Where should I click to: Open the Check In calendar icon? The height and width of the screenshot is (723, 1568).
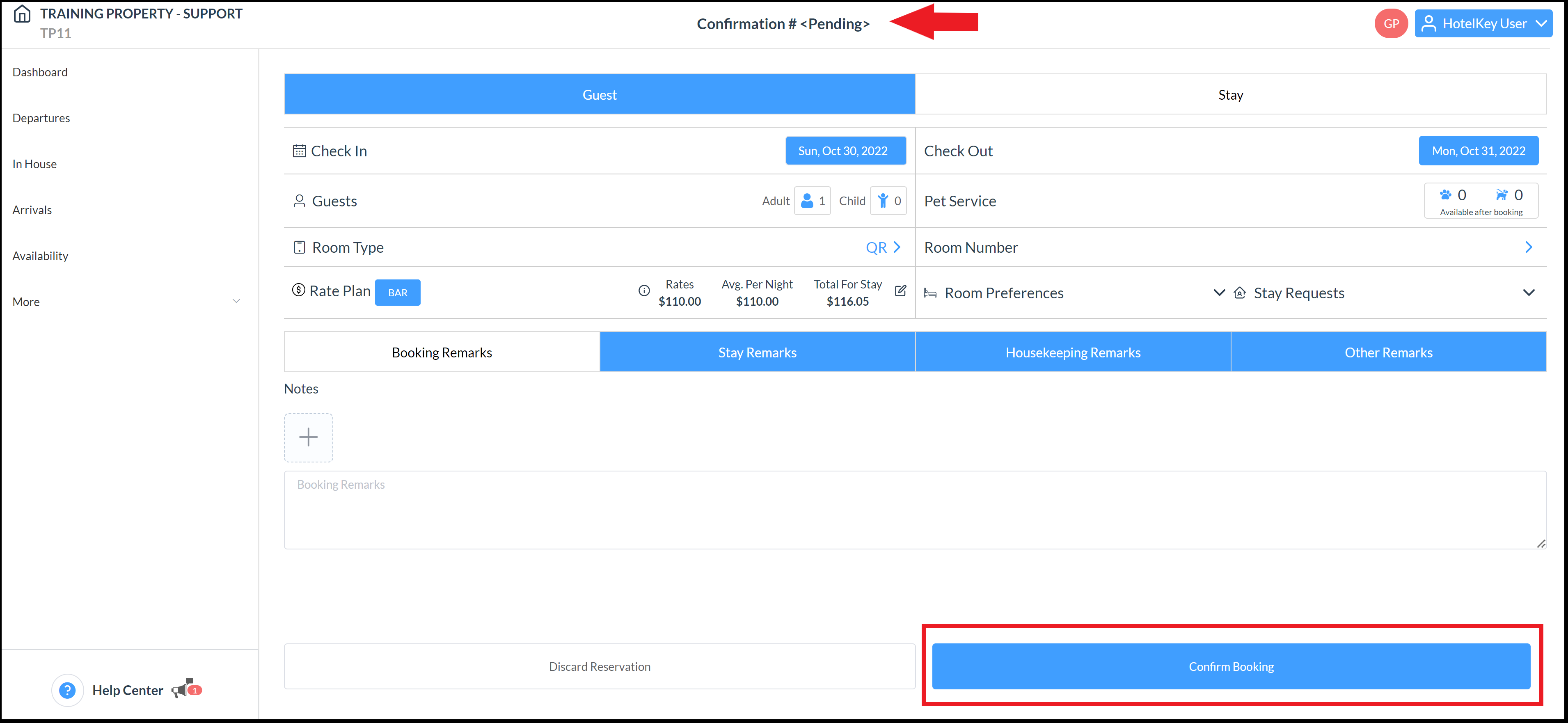(x=299, y=150)
